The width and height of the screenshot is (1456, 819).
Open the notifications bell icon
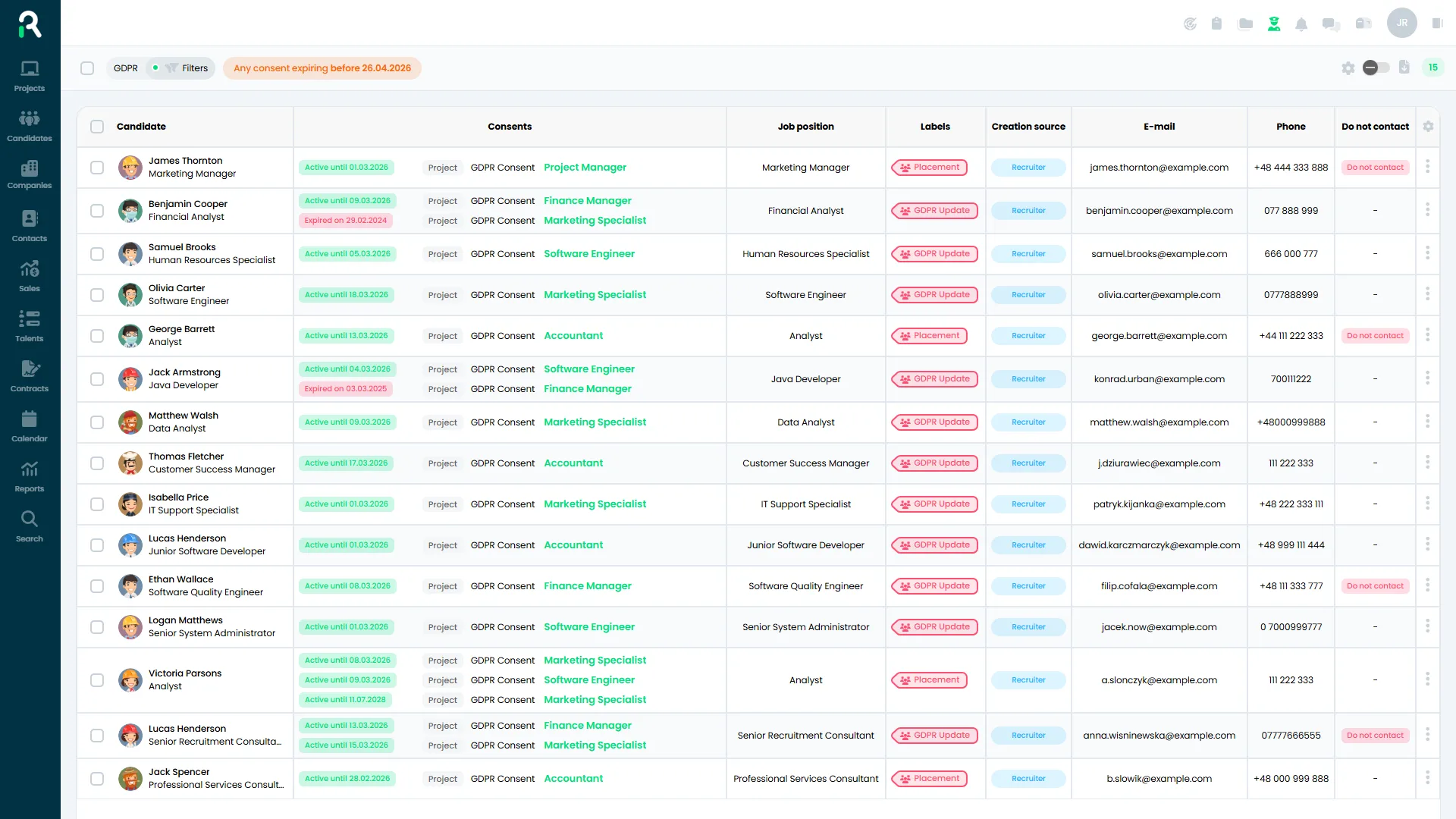[1301, 24]
